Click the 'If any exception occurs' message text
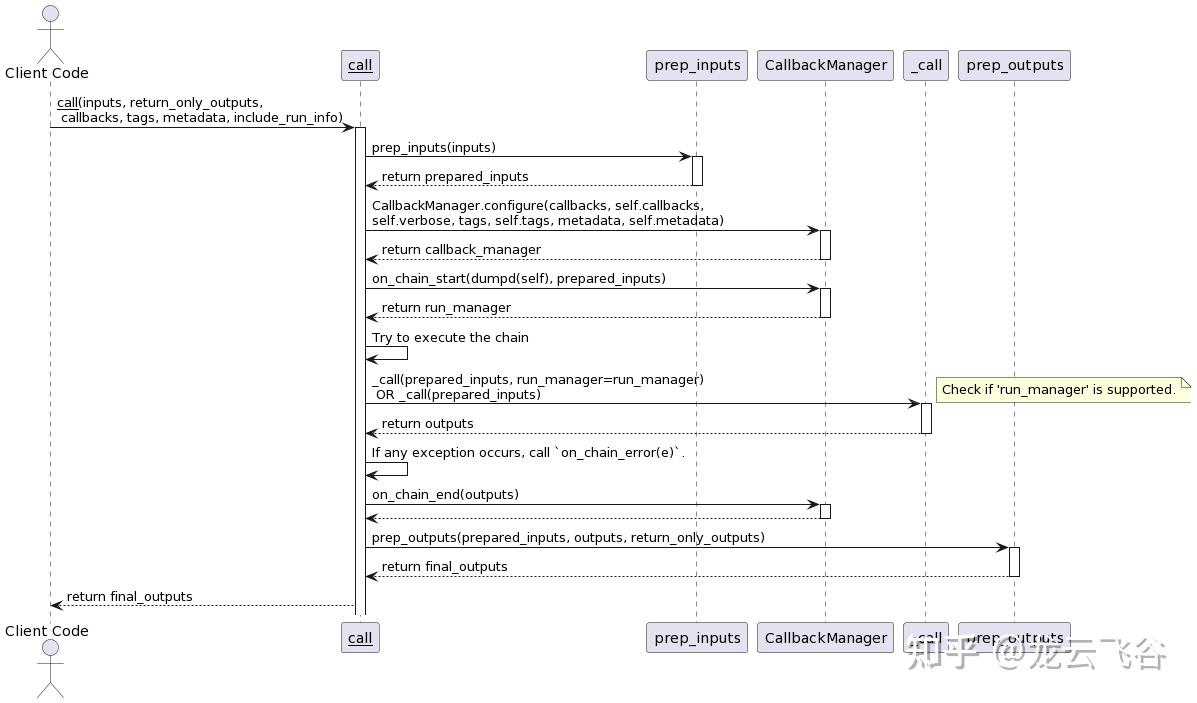Image resolution: width=1197 pixels, height=703 pixels. pos(528,453)
